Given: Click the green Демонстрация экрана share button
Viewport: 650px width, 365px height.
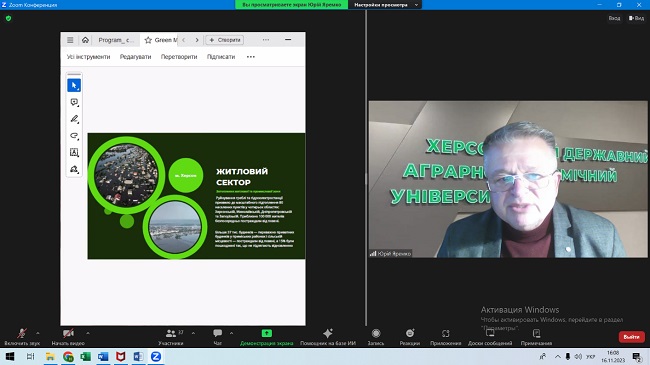Looking at the screenshot, I should [x=267, y=336].
